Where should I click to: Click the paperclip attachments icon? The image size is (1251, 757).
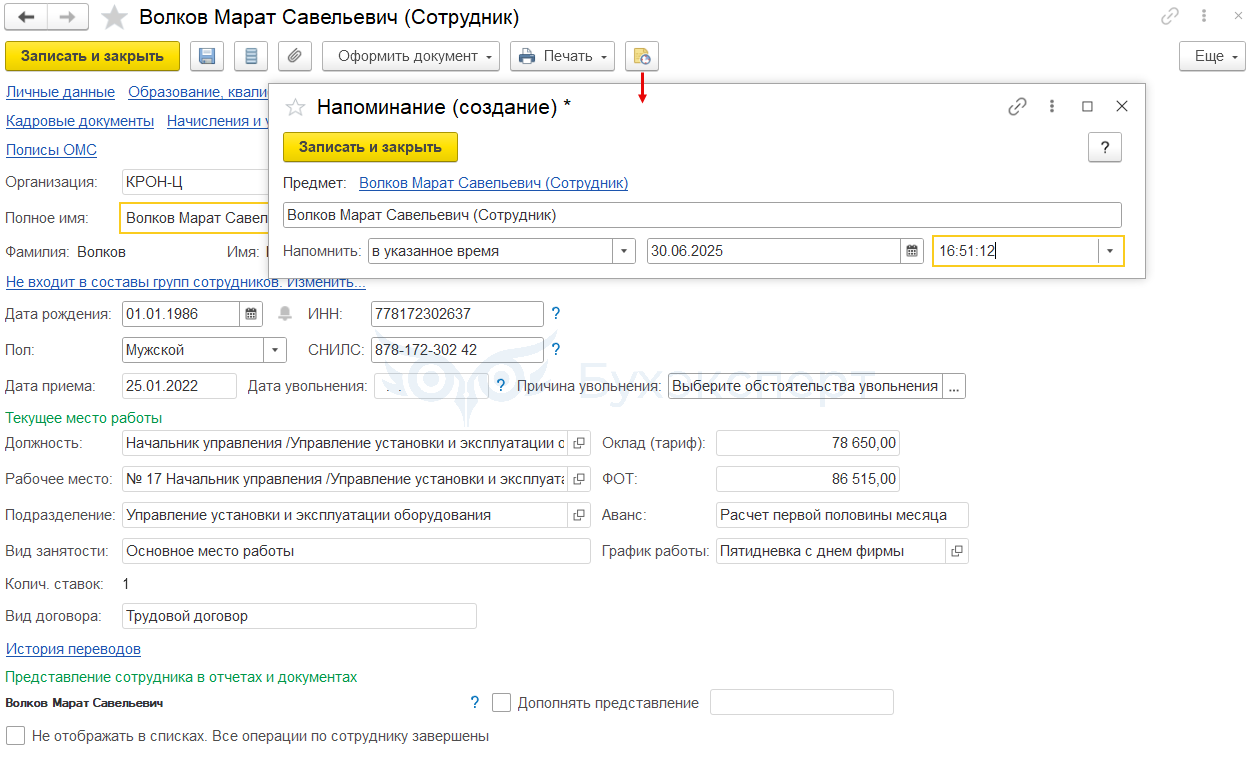tap(295, 56)
